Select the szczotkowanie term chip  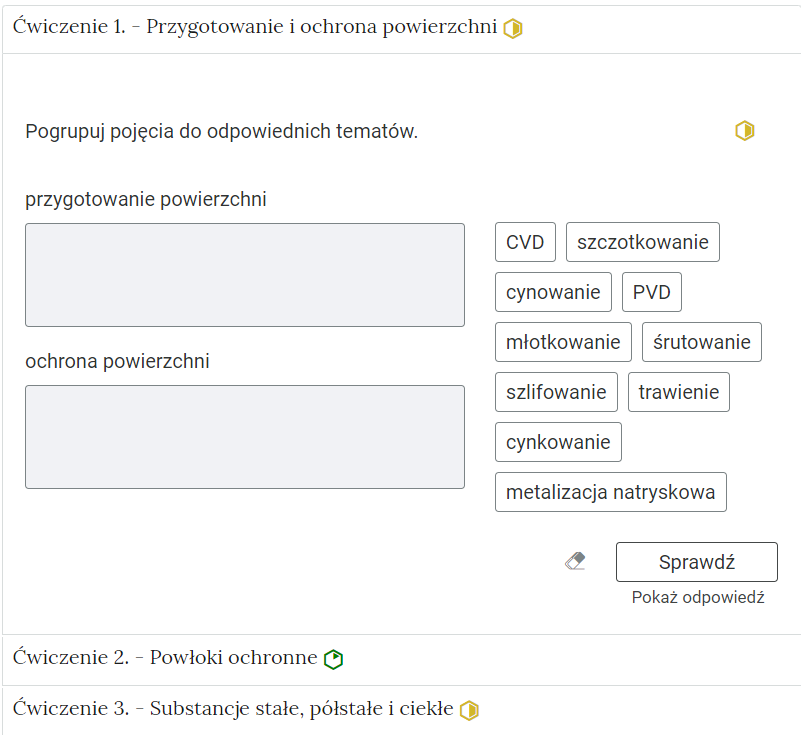click(x=642, y=241)
